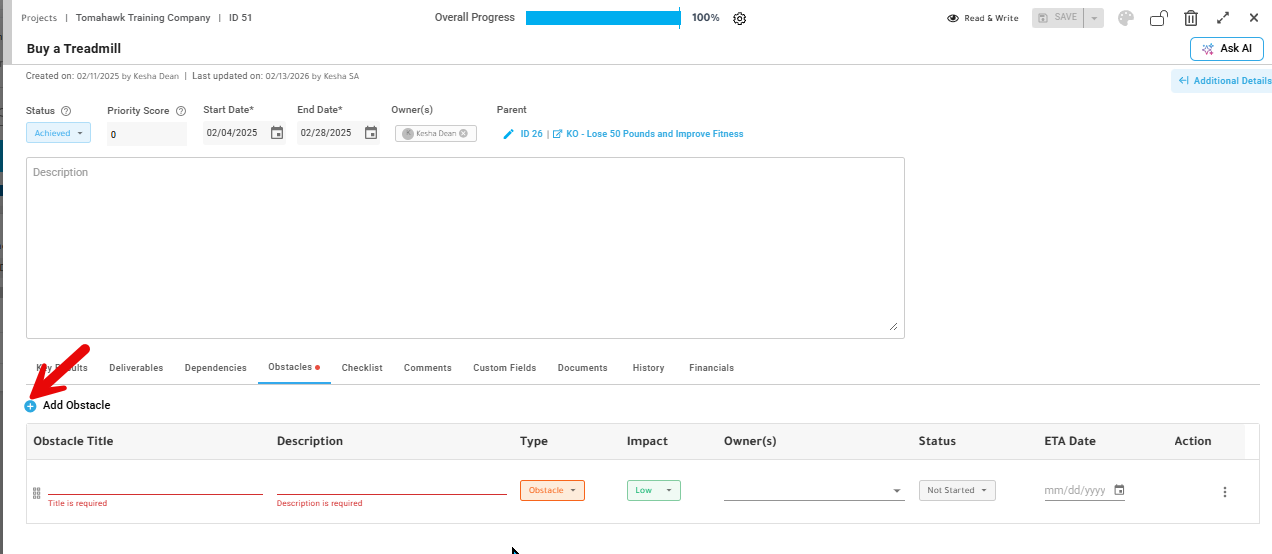Click the Status help question icon
The height and width of the screenshot is (554, 1272).
tap(66, 111)
